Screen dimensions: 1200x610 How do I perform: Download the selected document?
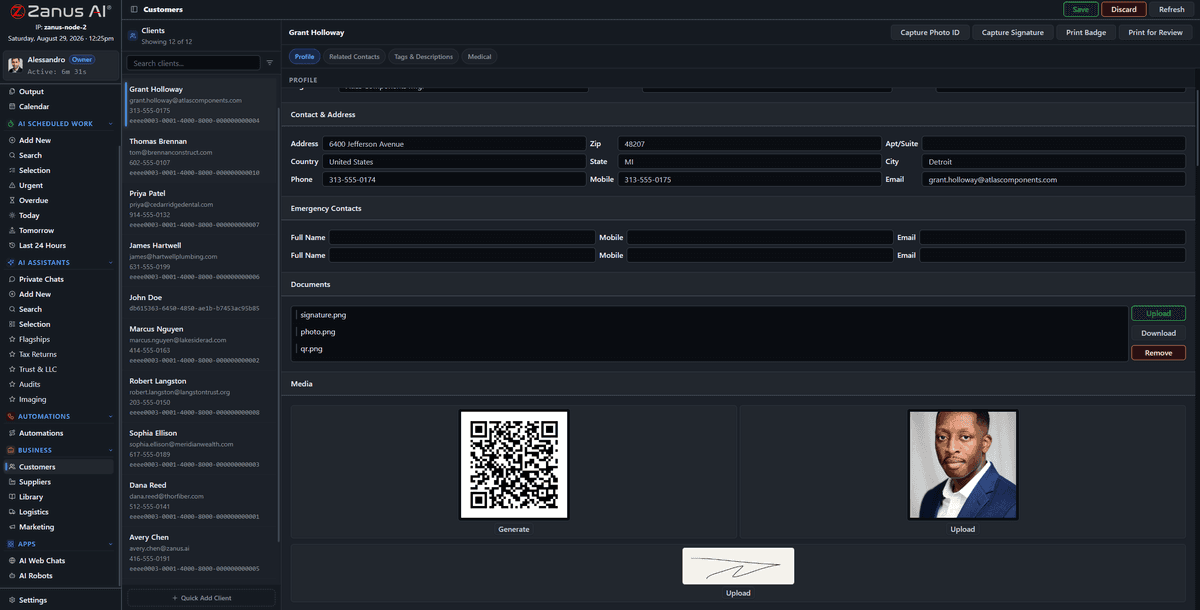pyautogui.click(x=1158, y=333)
